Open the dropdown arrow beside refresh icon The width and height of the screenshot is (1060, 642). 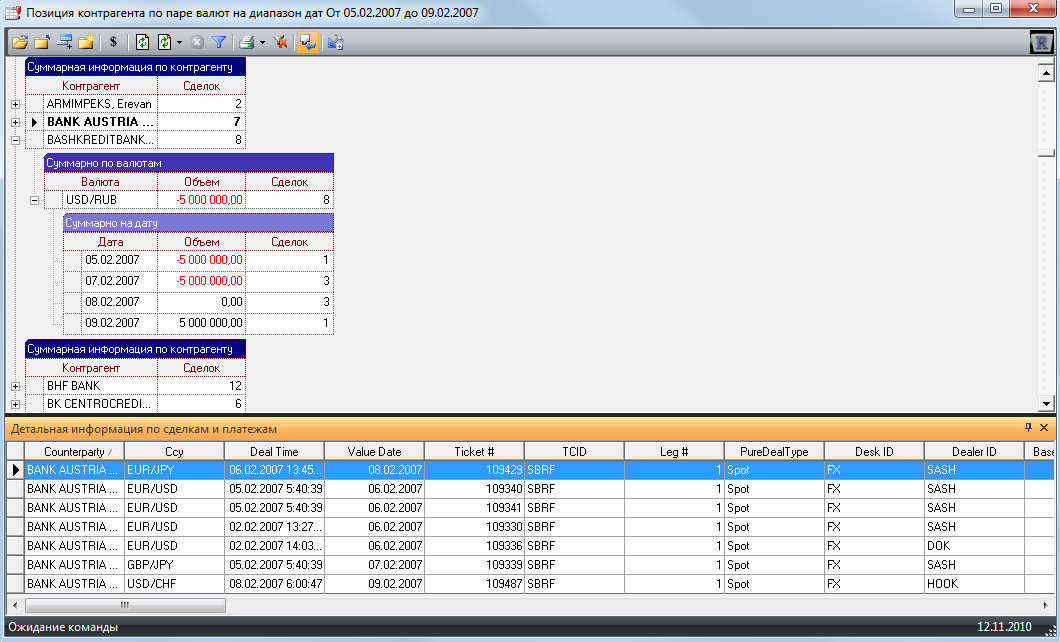(x=179, y=43)
